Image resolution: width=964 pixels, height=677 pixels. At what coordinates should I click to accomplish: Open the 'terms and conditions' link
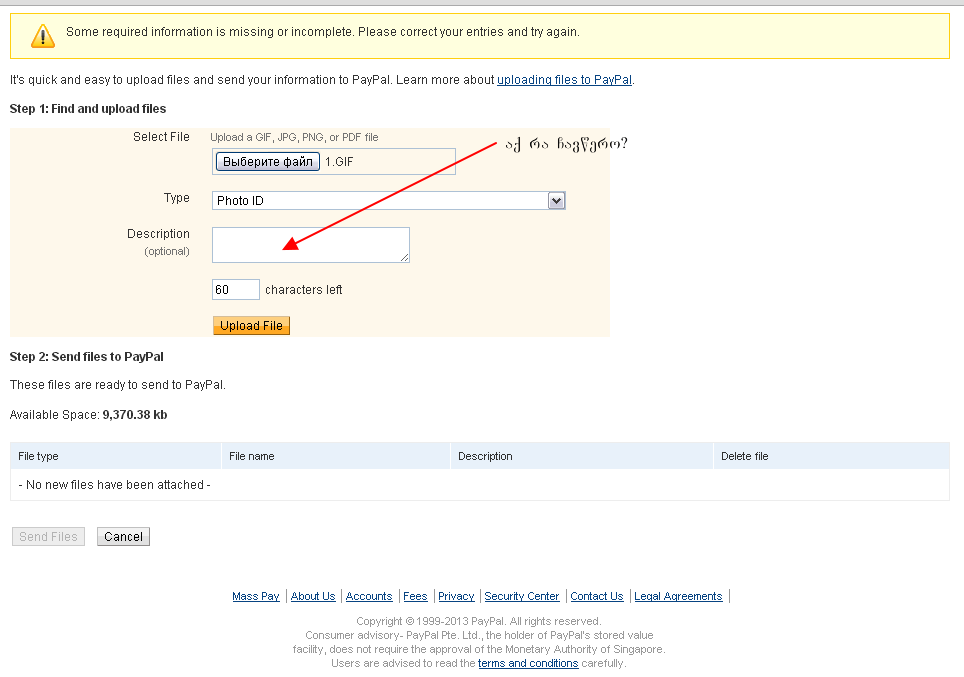click(x=528, y=663)
